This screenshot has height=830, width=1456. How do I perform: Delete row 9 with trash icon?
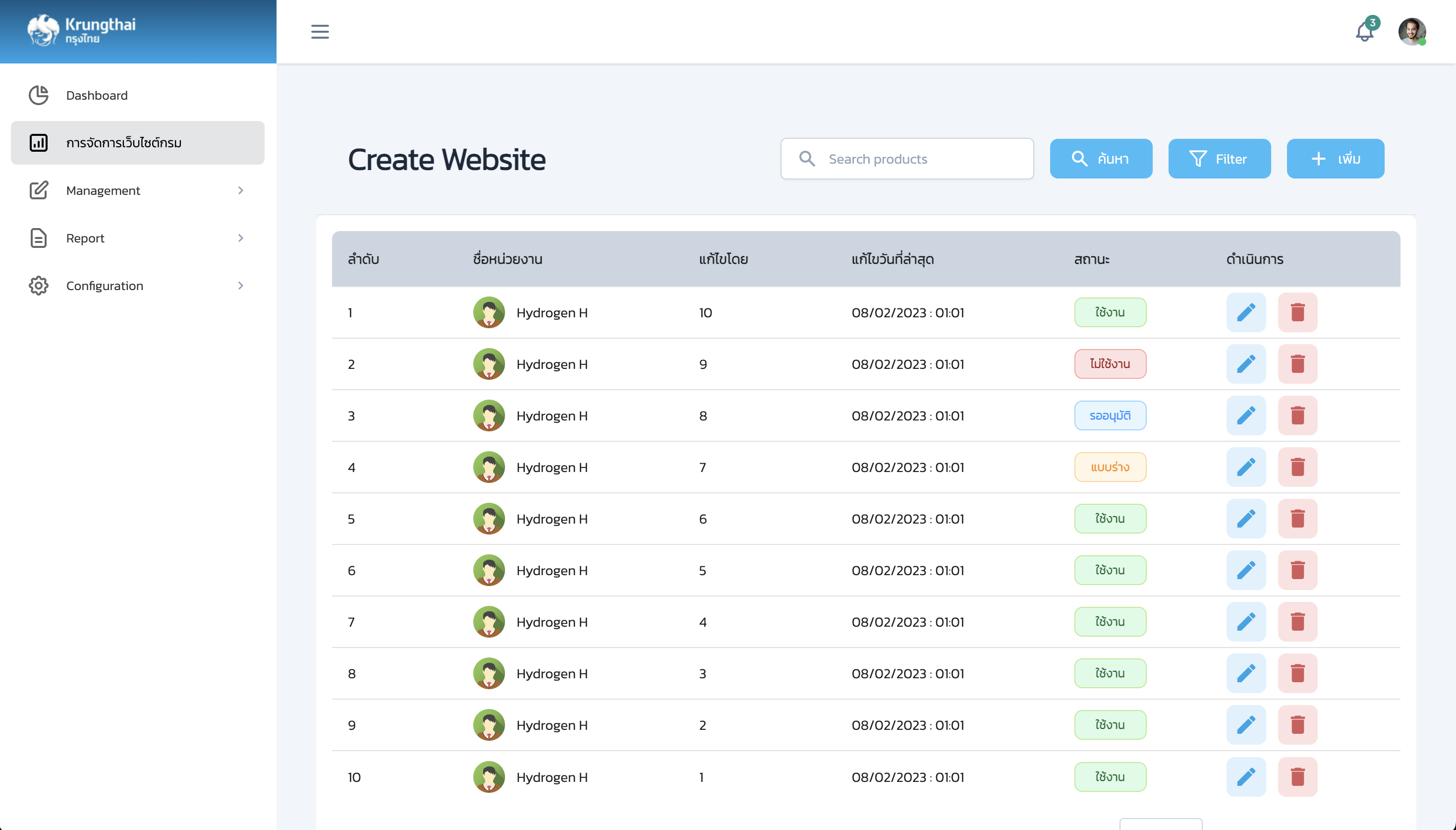(1297, 725)
